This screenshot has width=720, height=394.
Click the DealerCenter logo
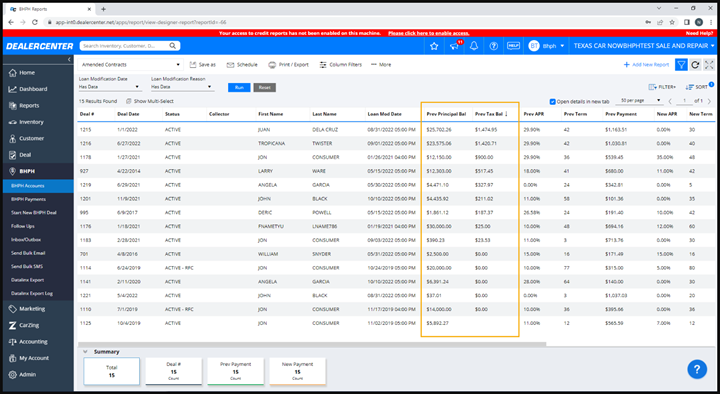[39, 46]
